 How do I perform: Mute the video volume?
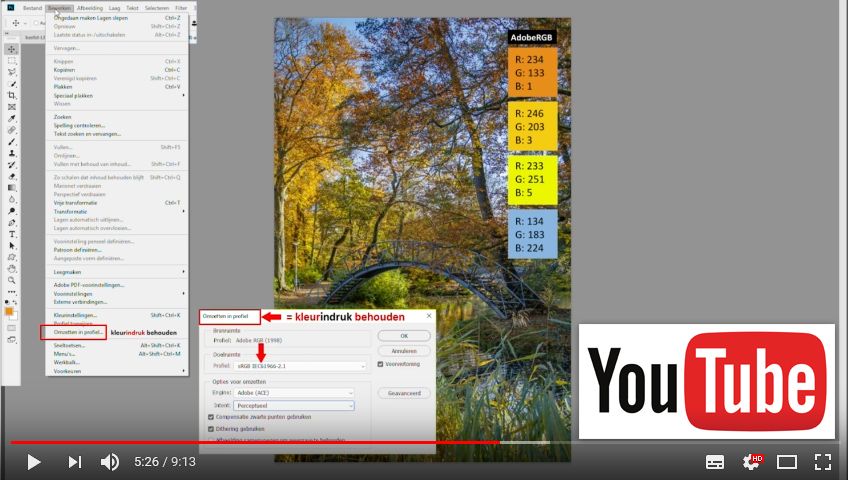pos(110,462)
